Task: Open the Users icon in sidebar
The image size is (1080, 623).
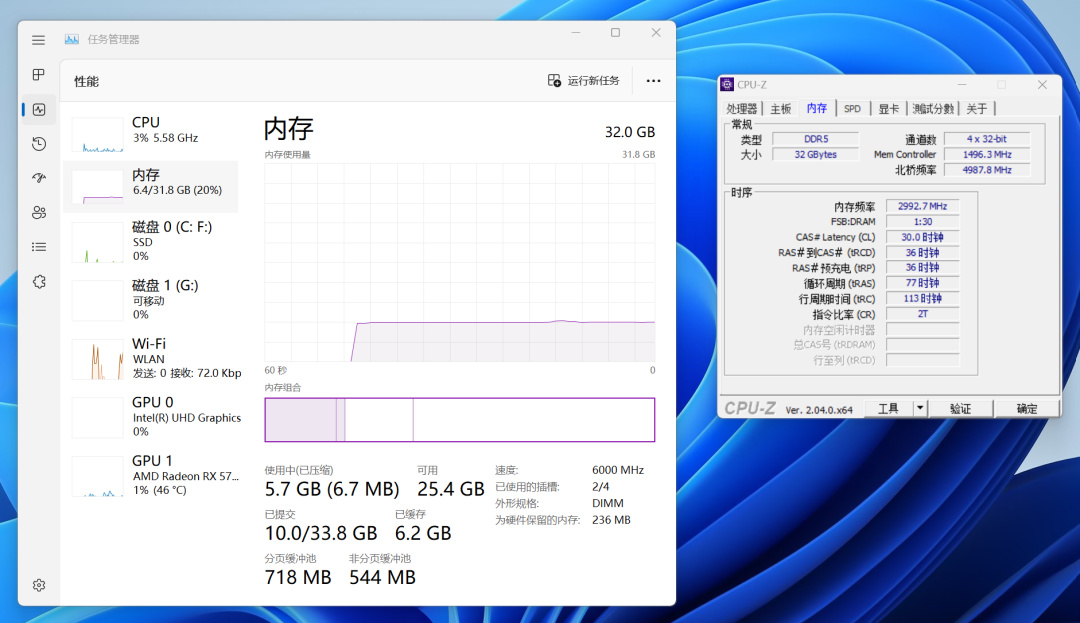Action: (39, 213)
